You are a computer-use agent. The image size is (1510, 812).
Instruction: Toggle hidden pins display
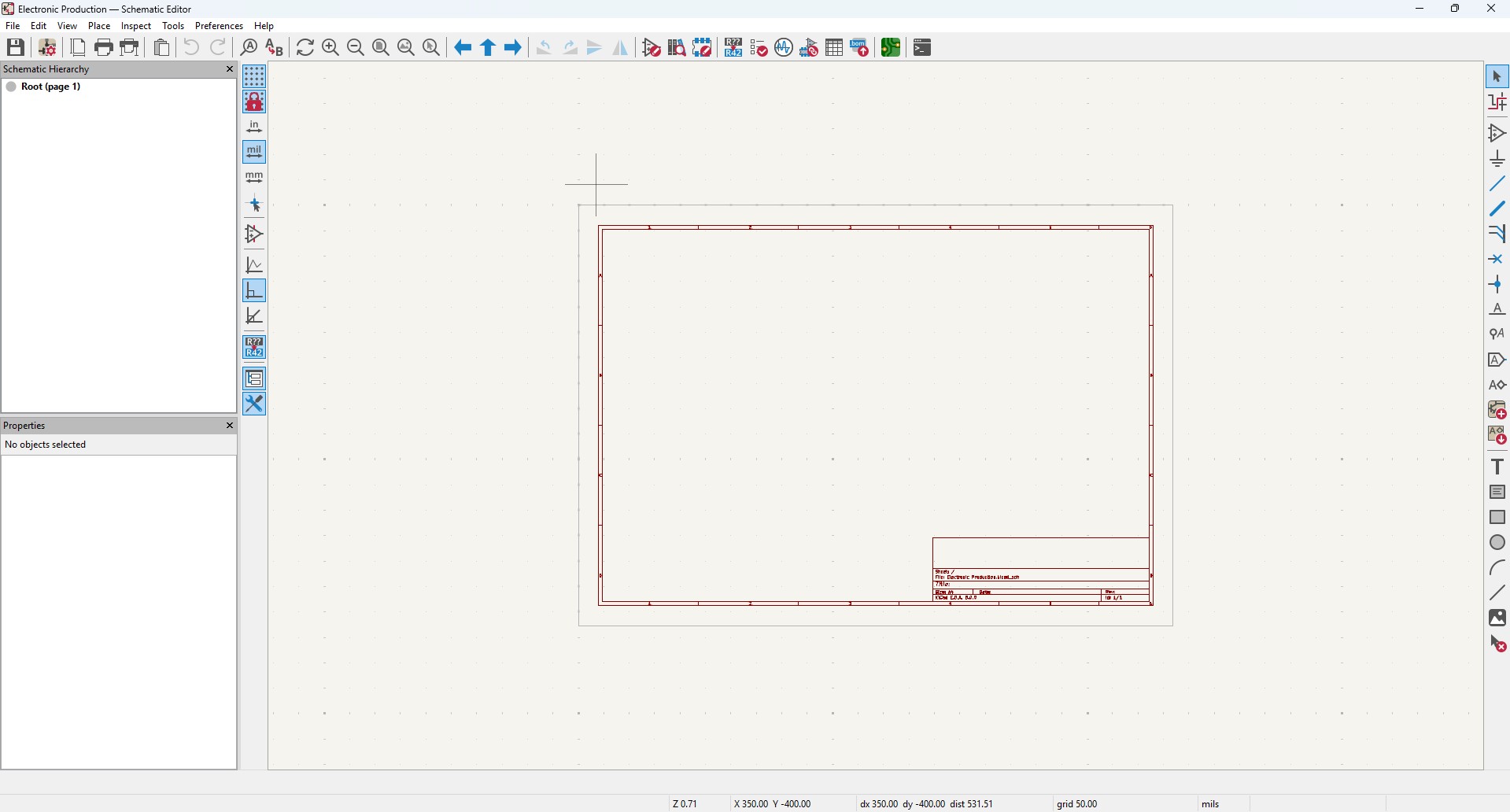click(255, 234)
